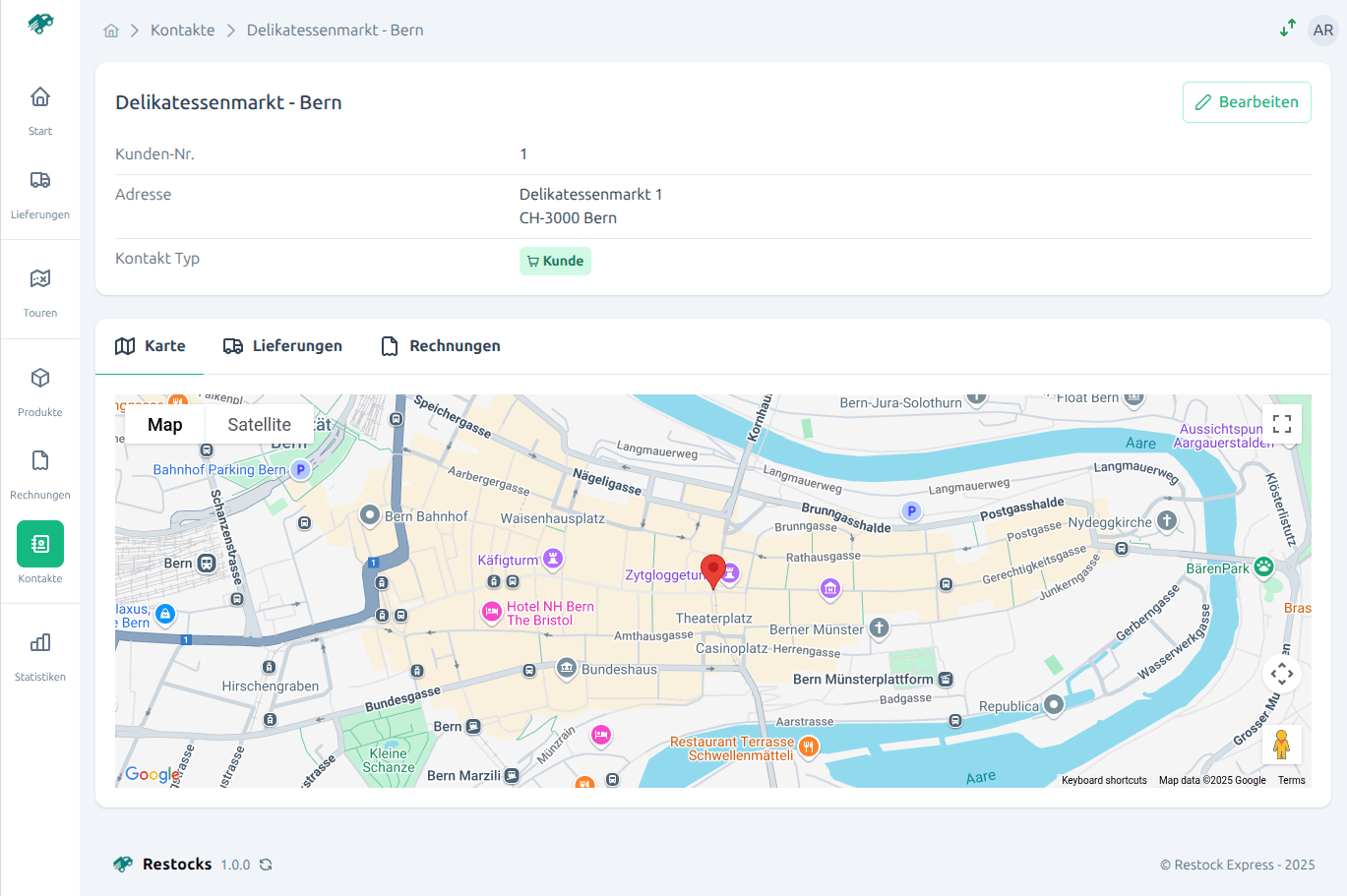Switch to the Rechnungen tab
1347x896 pixels.
coord(441,346)
